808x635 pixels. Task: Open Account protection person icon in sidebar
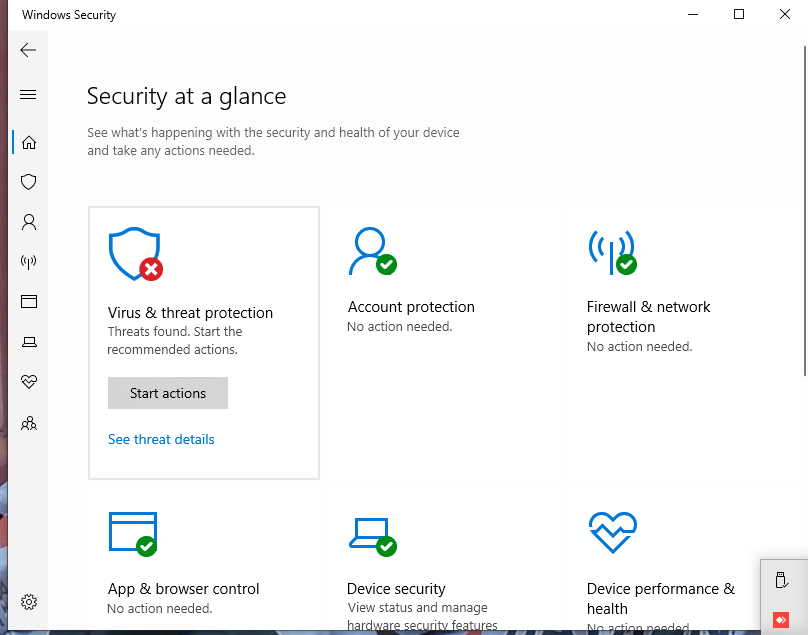pyautogui.click(x=29, y=222)
